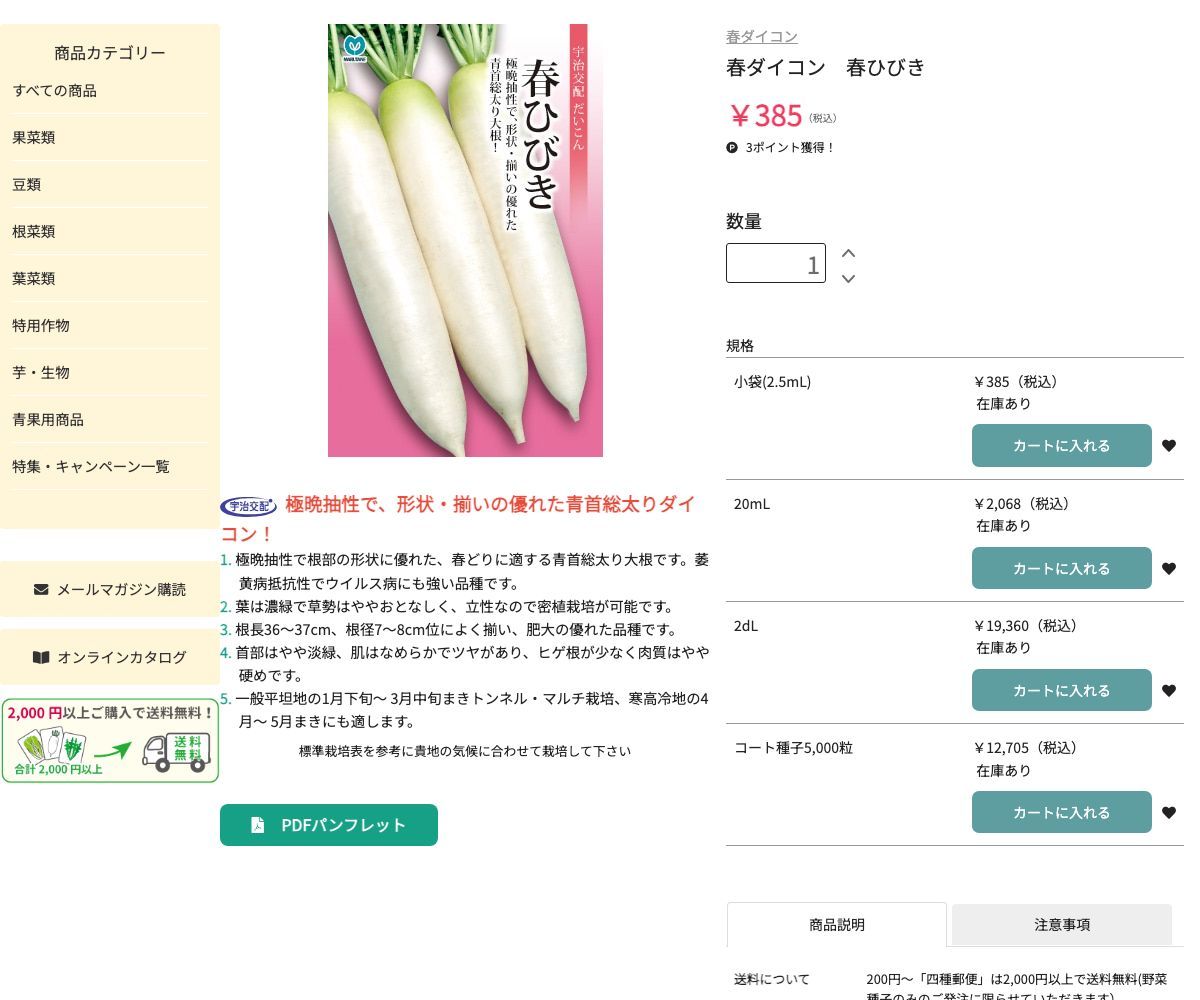This screenshot has height=1000, width=1200.
Task: Decrease quantity with the down arrow
Action: coord(848,279)
